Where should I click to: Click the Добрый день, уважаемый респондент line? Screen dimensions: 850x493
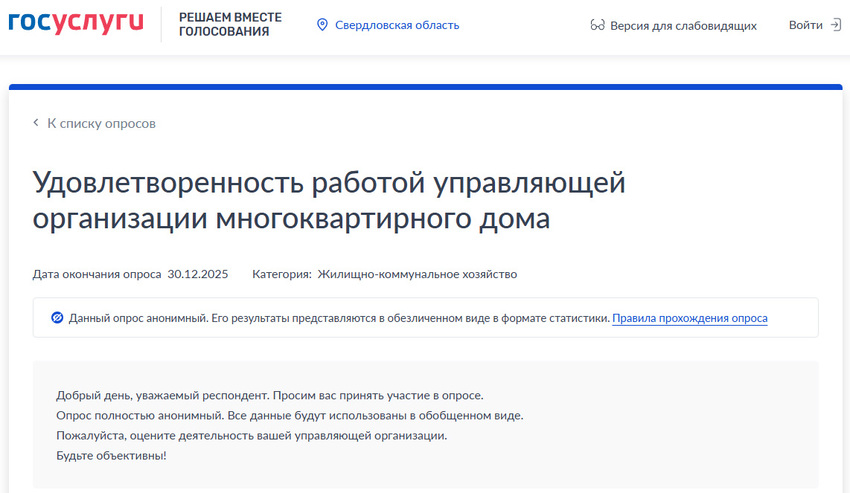point(270,395)
